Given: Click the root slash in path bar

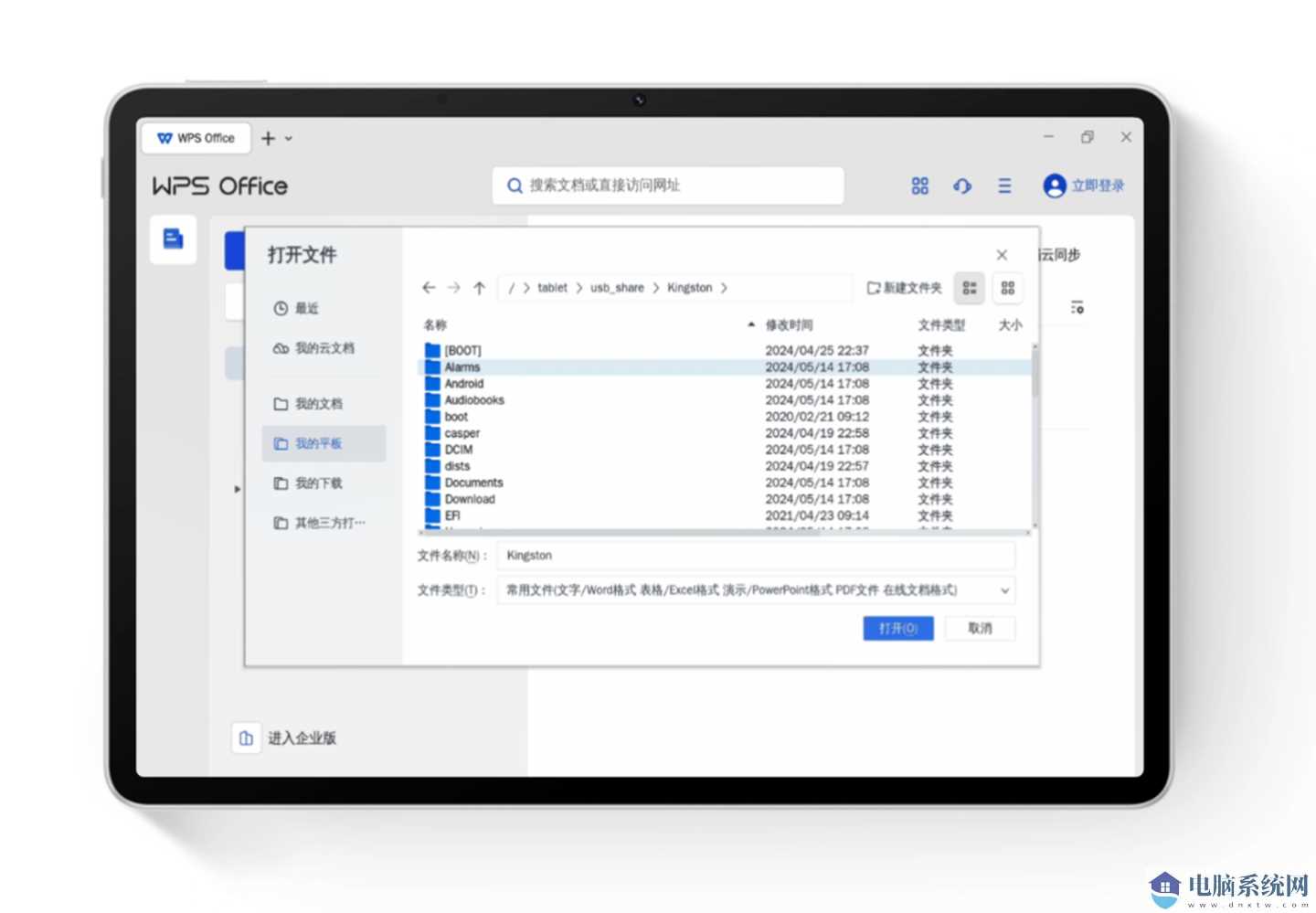Looking at the screenshot, I should click(511, 288).
